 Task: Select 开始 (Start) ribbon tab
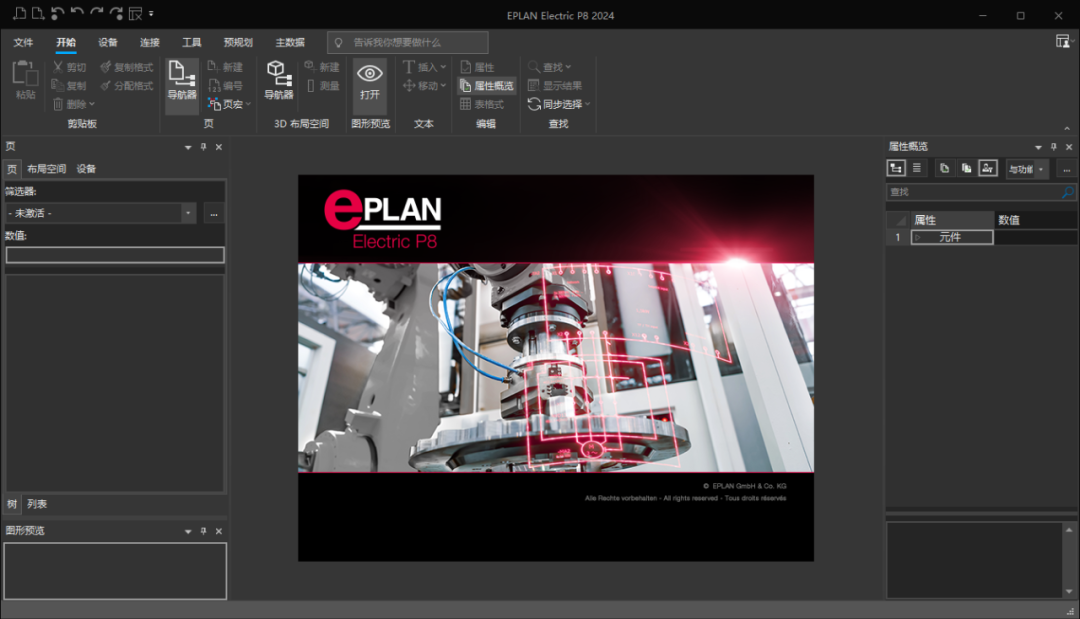click(x=66, y=42)
